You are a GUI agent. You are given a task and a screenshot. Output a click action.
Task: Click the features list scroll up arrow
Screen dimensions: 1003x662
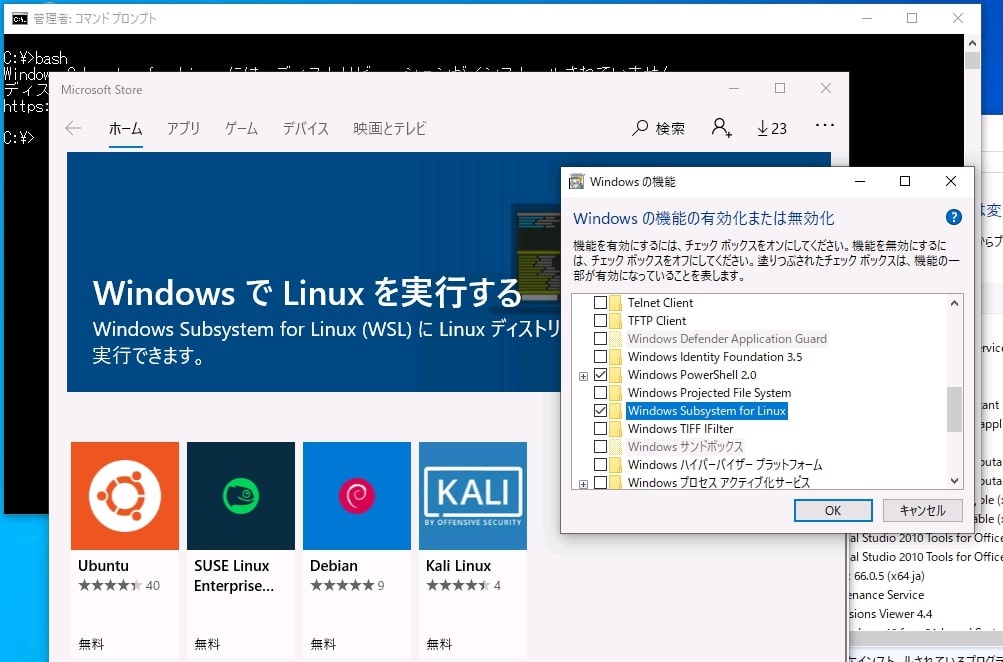point(954,303)
